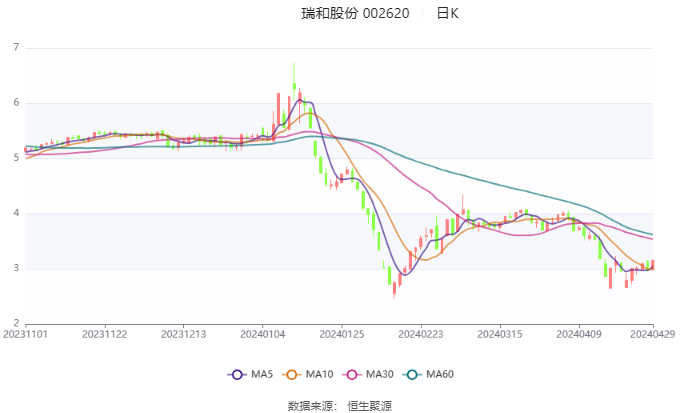The height and width of the screenshot is (413, 680).
Task: Click the 20240125 date axis label
Action: click(x=342, y=334)
